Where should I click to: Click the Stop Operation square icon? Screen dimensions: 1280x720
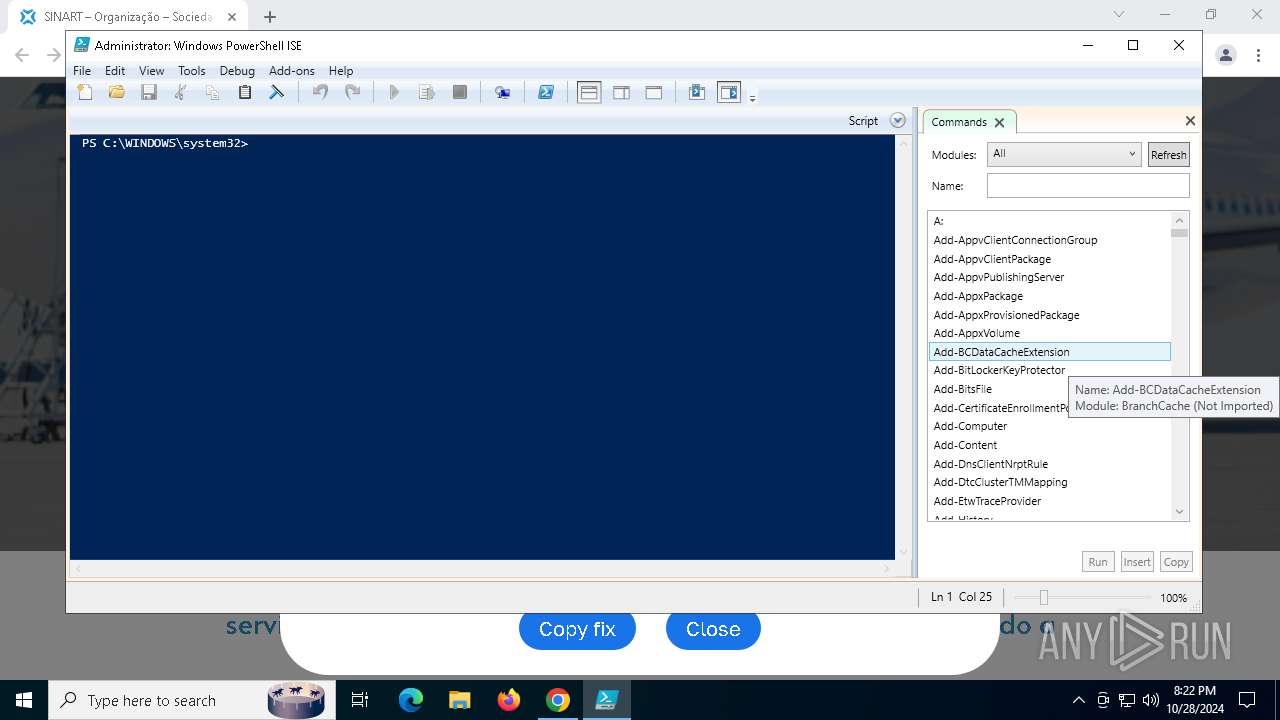click(460, 92)
